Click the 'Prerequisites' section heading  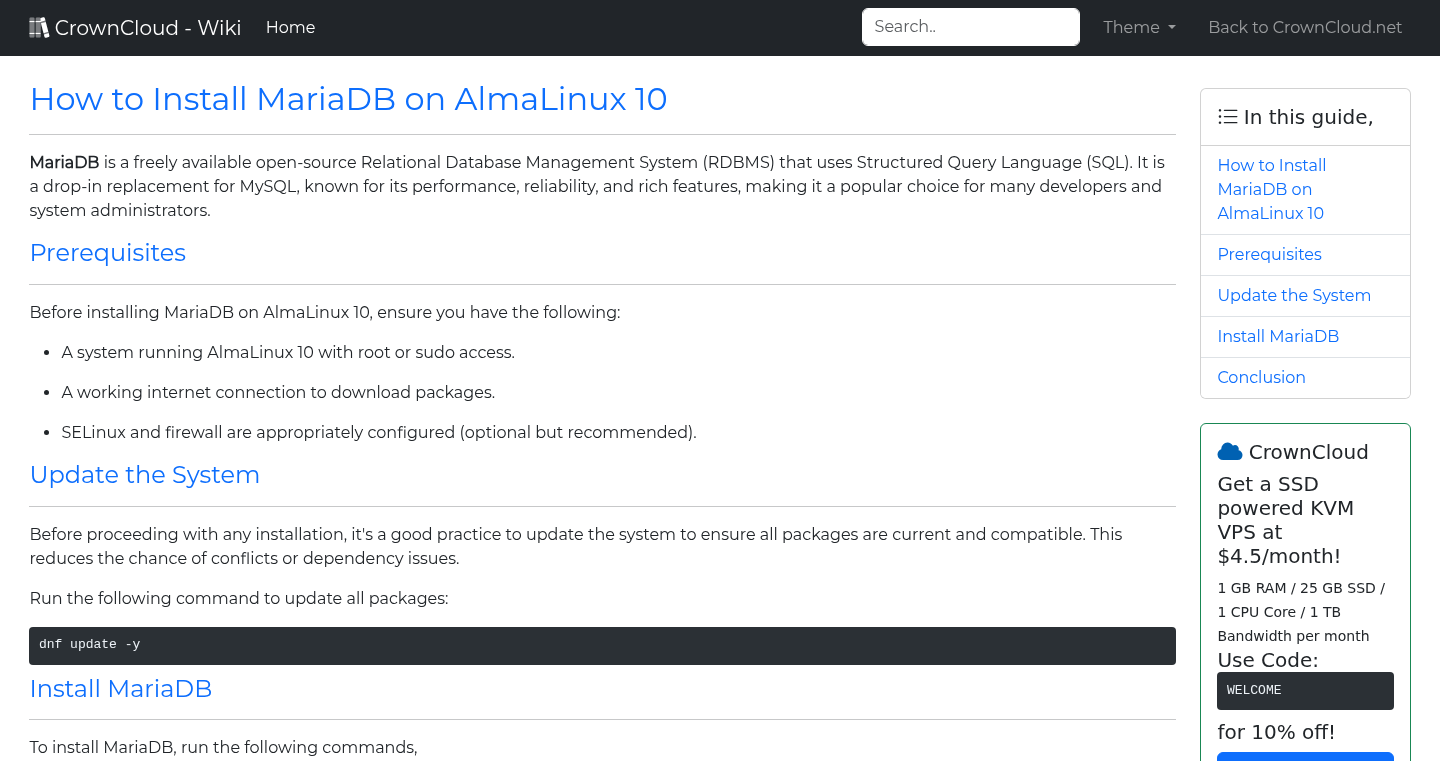pyautogui.click(x=107, y=253)
